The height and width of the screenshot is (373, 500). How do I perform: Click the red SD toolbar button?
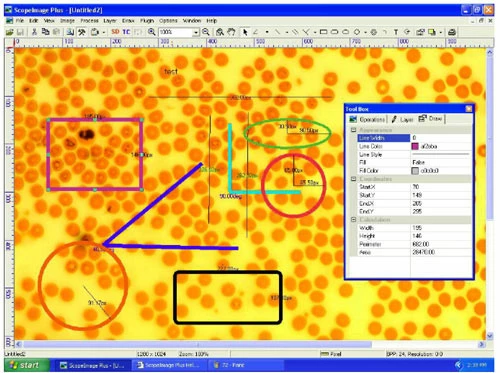click(x=115, y=32)
